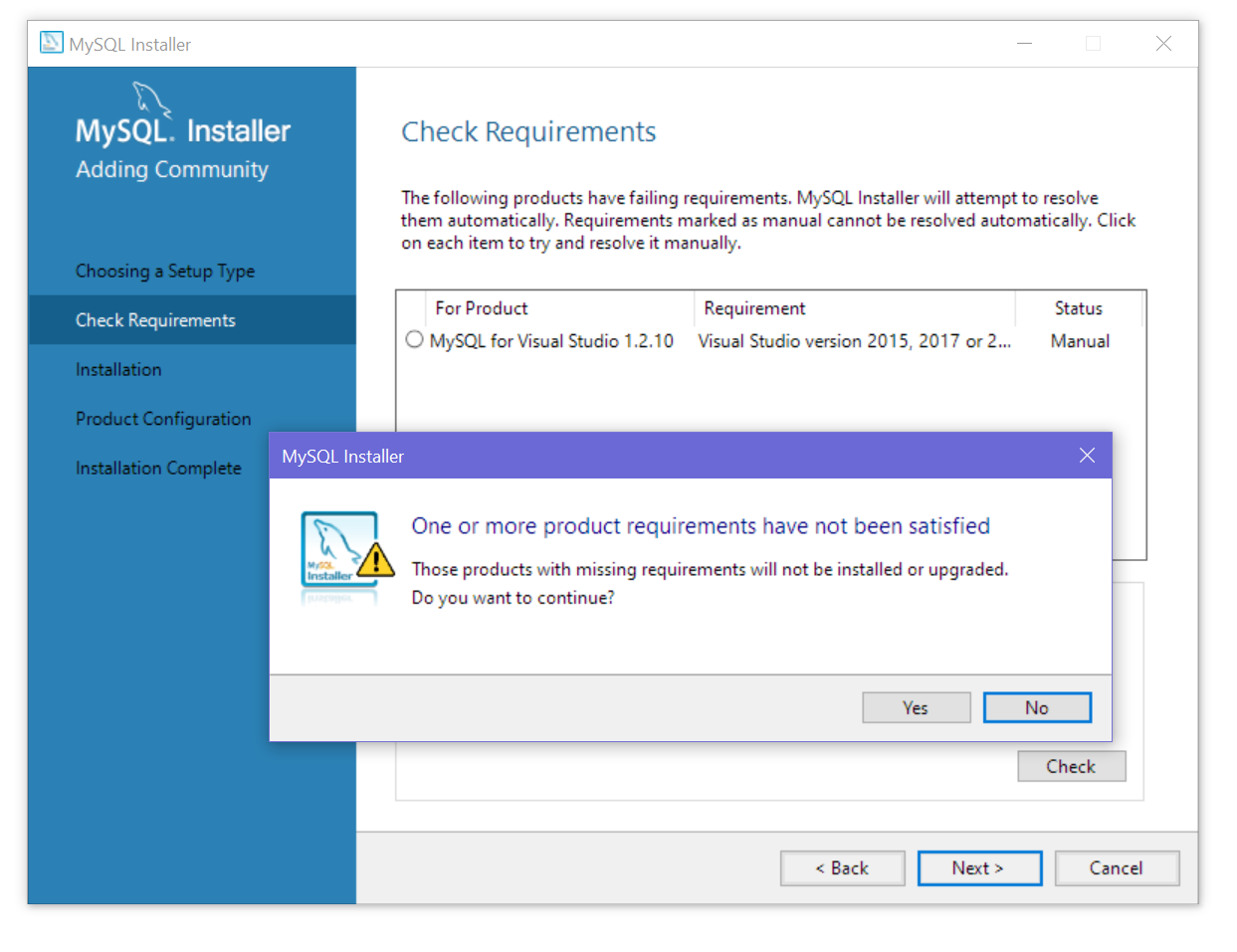Viewport: 1237px width, 952px height.
Task: Click the Check button
Action: coord(1071,766)
